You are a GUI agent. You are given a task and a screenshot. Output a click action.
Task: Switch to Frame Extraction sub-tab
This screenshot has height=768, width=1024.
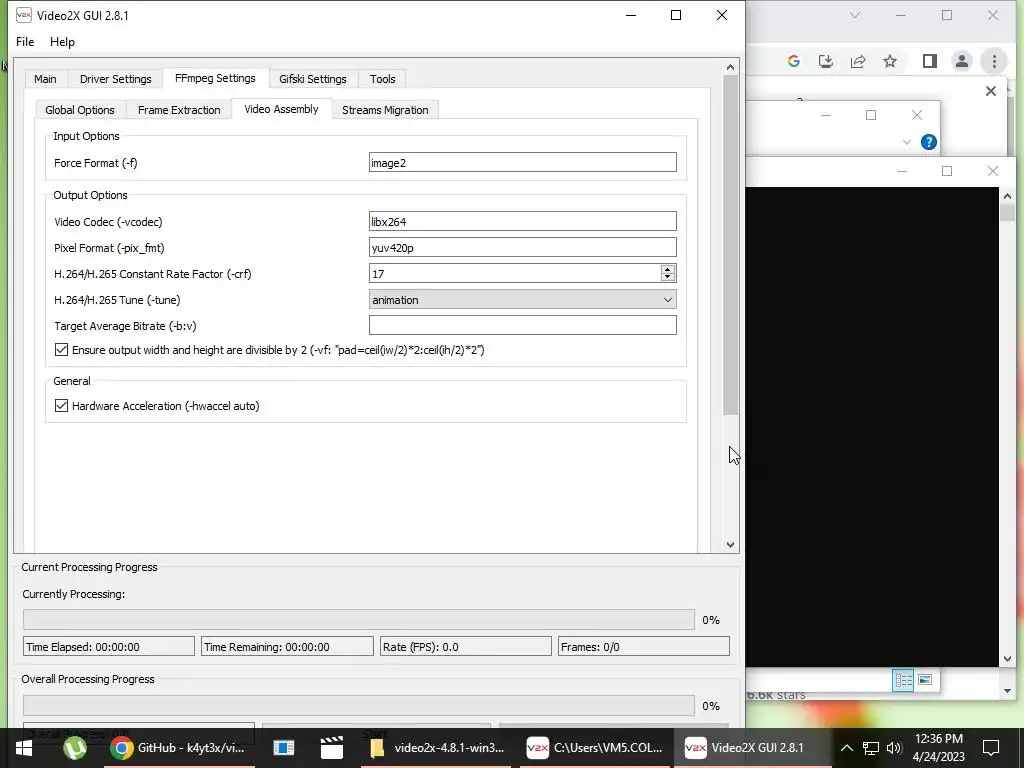tap(179, 110)
